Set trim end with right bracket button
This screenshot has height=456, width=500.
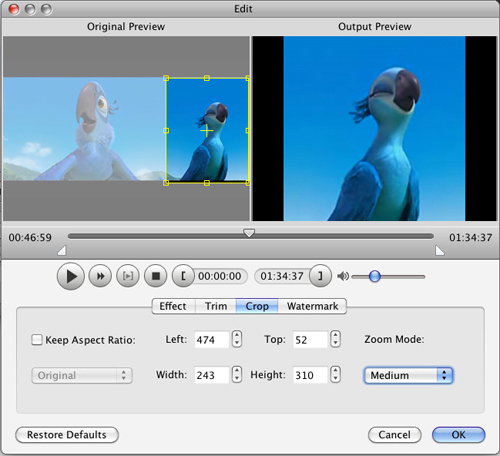(320, 276)
